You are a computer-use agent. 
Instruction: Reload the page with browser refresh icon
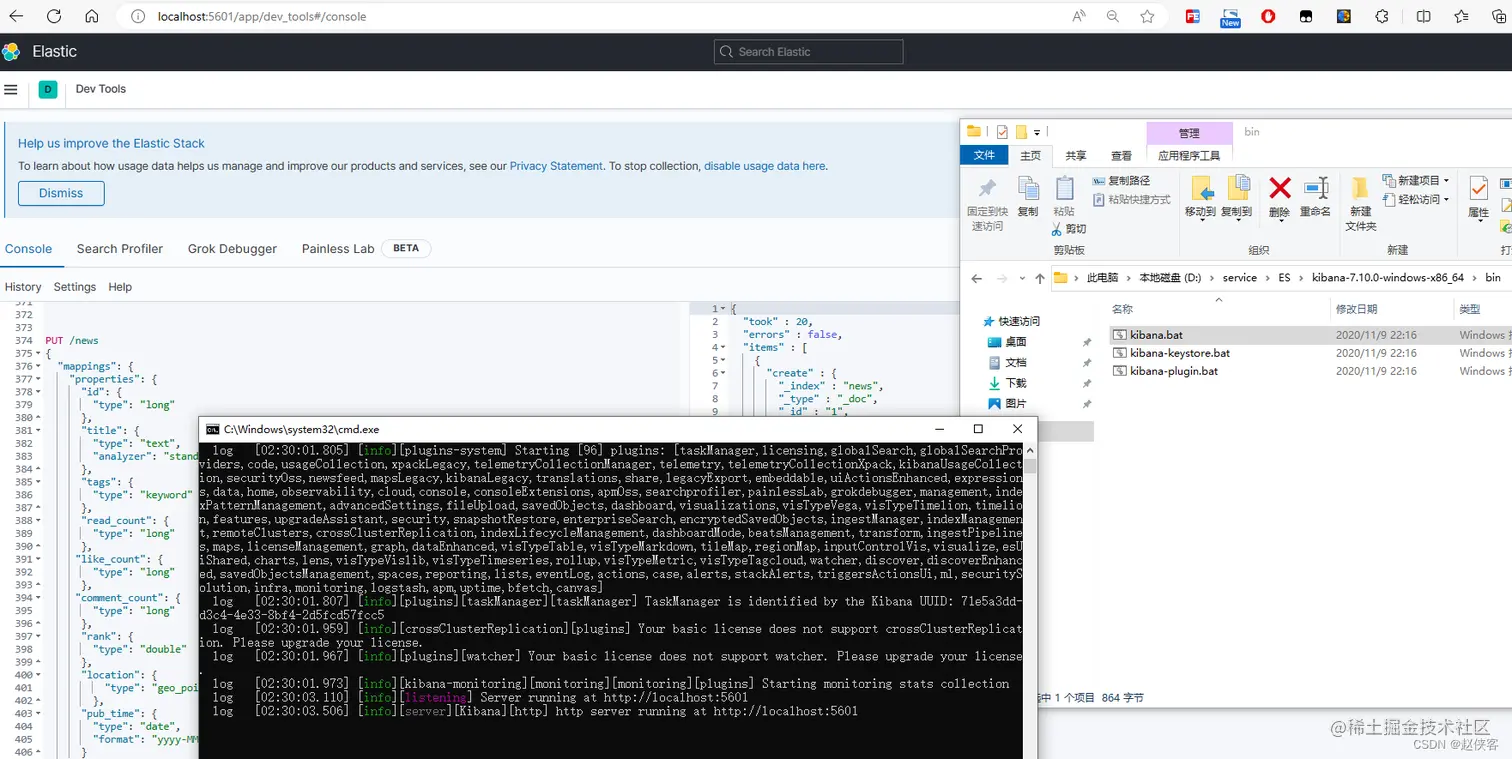(x=54, y=17)
